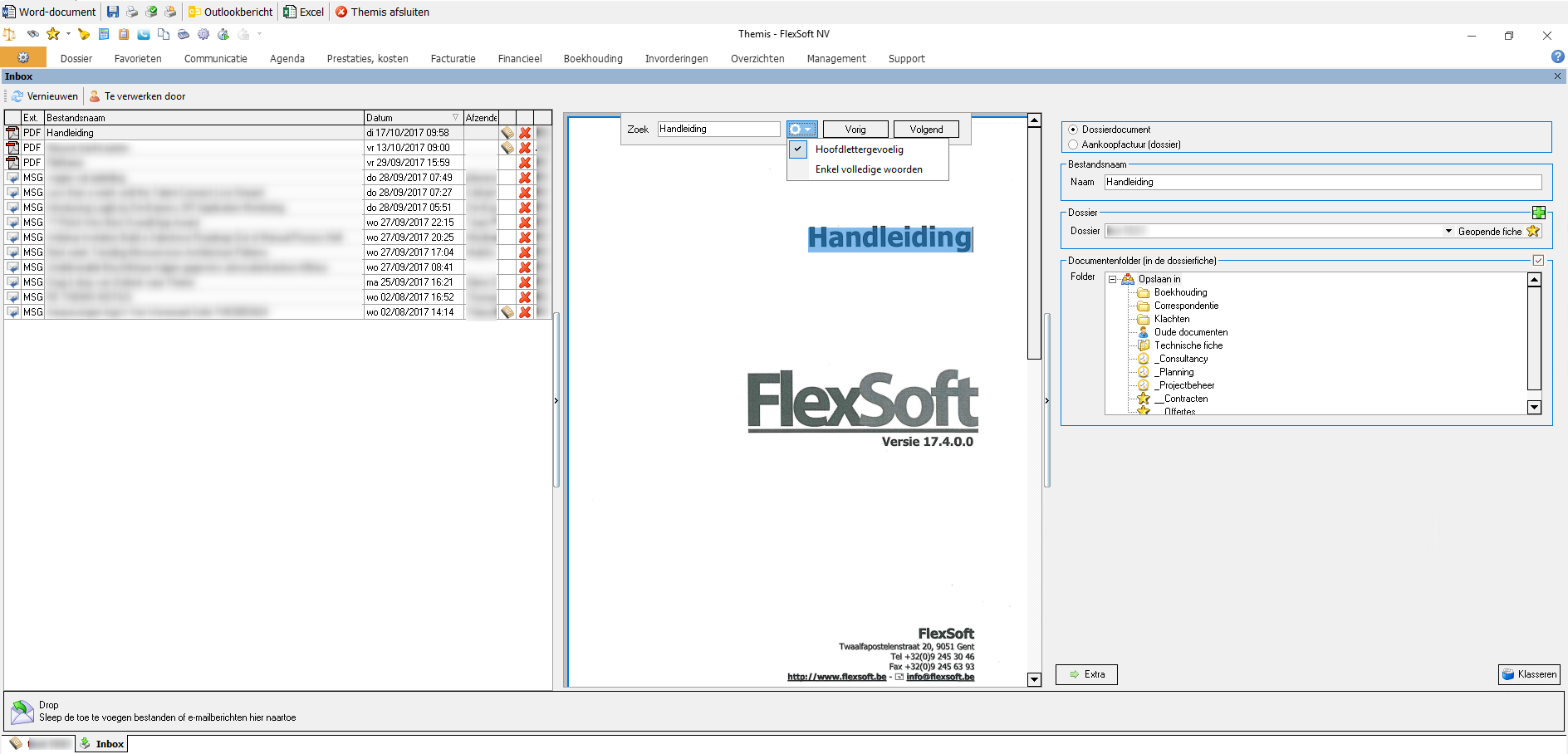Viewport: 1568px width, 754px height.
Task: Click the Extra button
Action: 1086,674
